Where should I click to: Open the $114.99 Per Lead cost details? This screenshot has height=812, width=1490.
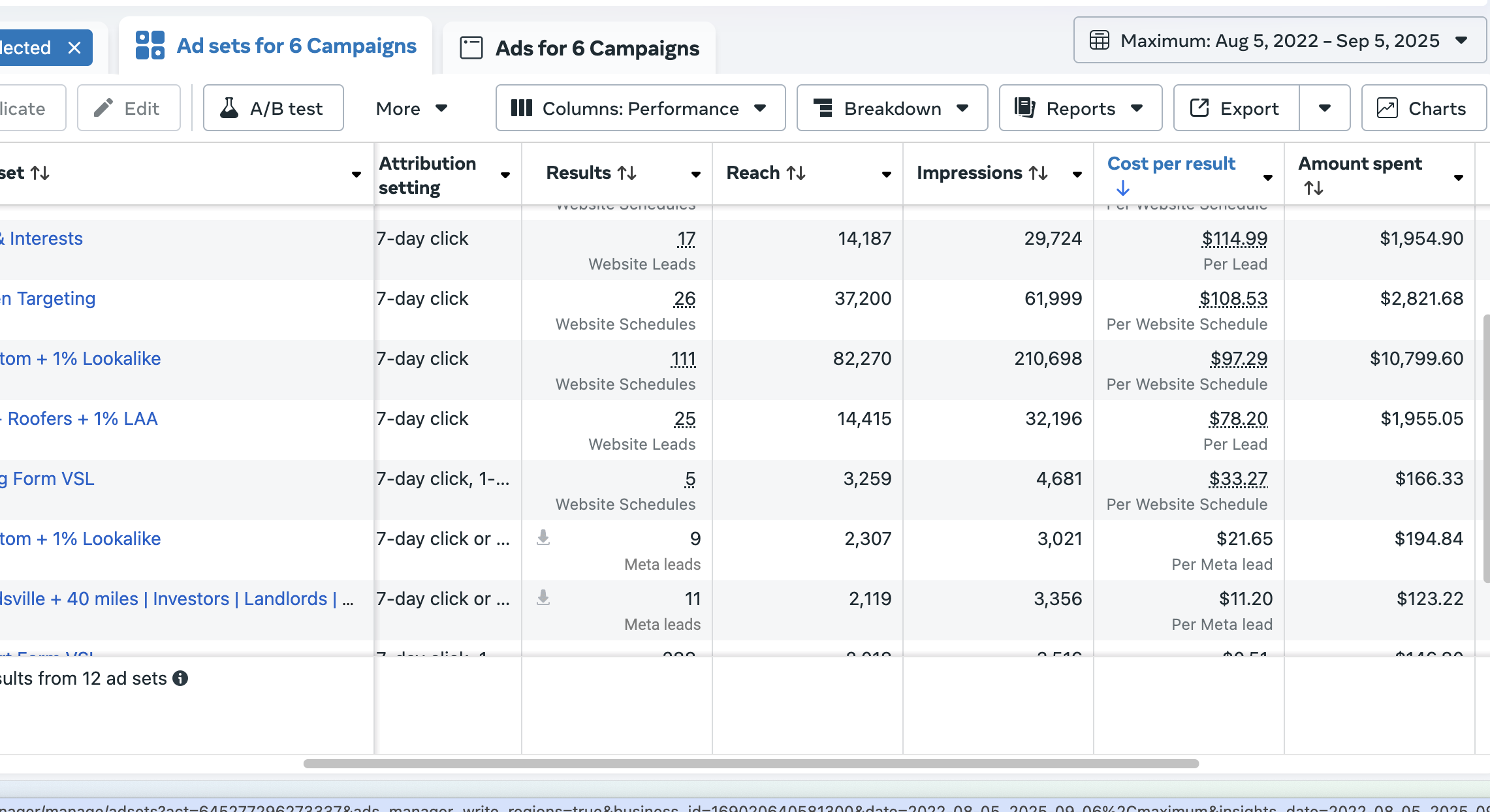pos(1234,238)
